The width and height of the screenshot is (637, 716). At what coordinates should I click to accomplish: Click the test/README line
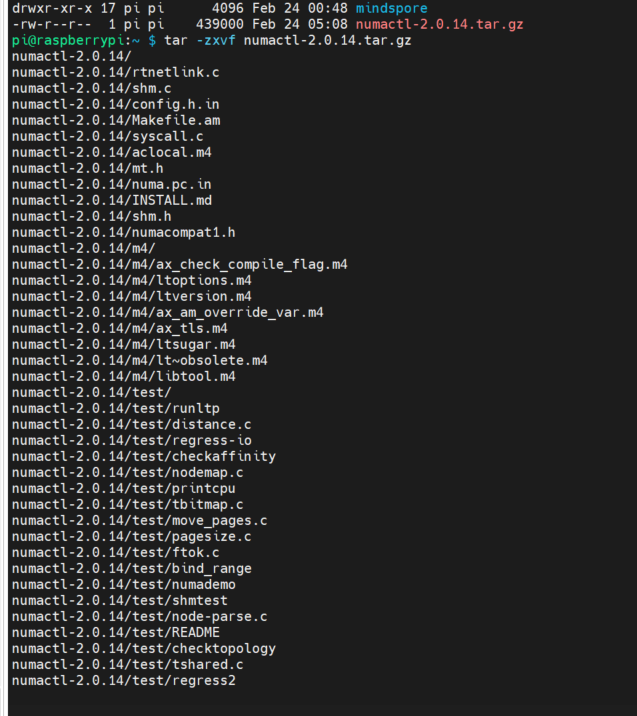tap(115, 632)
